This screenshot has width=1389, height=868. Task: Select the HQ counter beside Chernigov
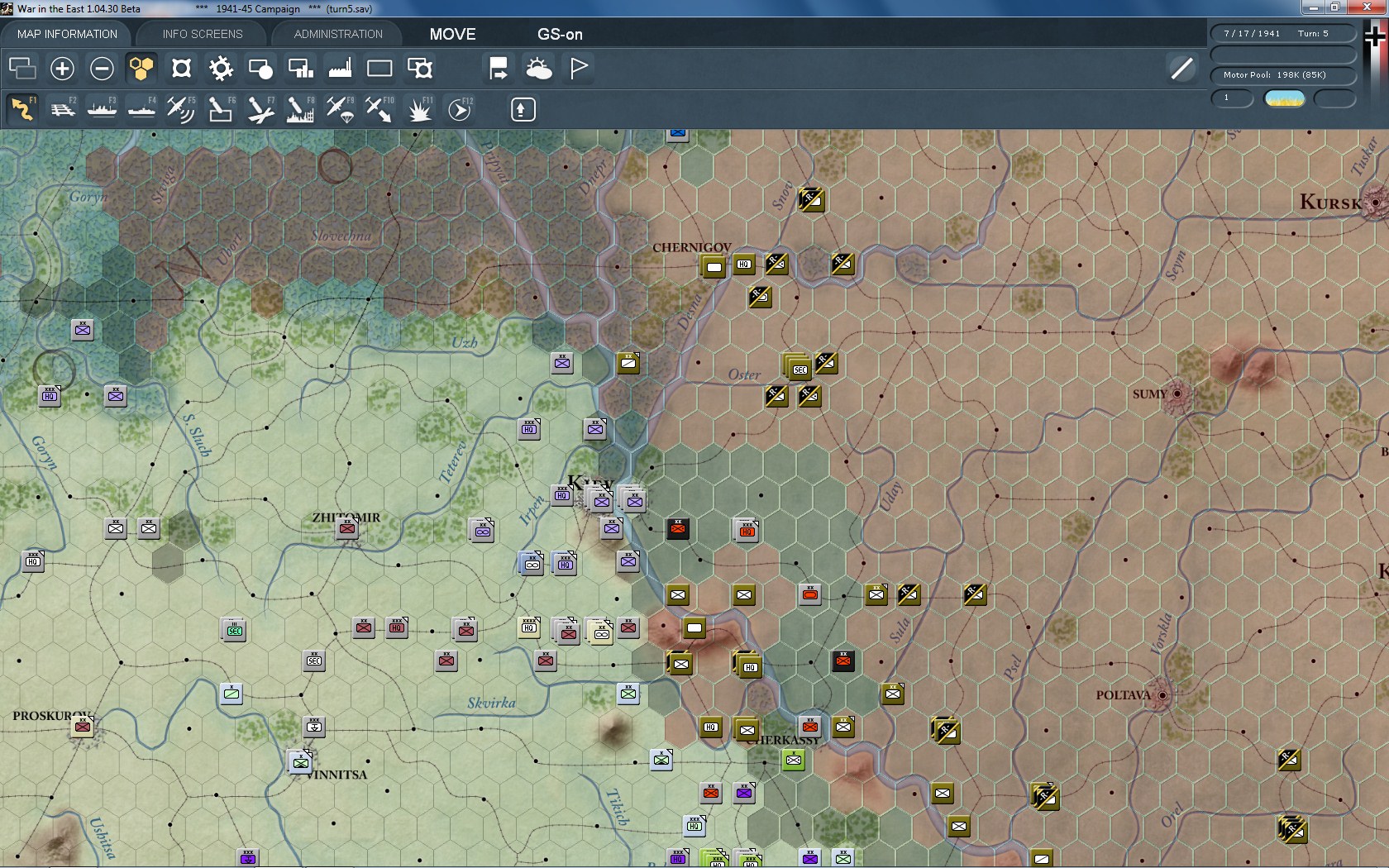pyautogui.click(x=744, y=265)
